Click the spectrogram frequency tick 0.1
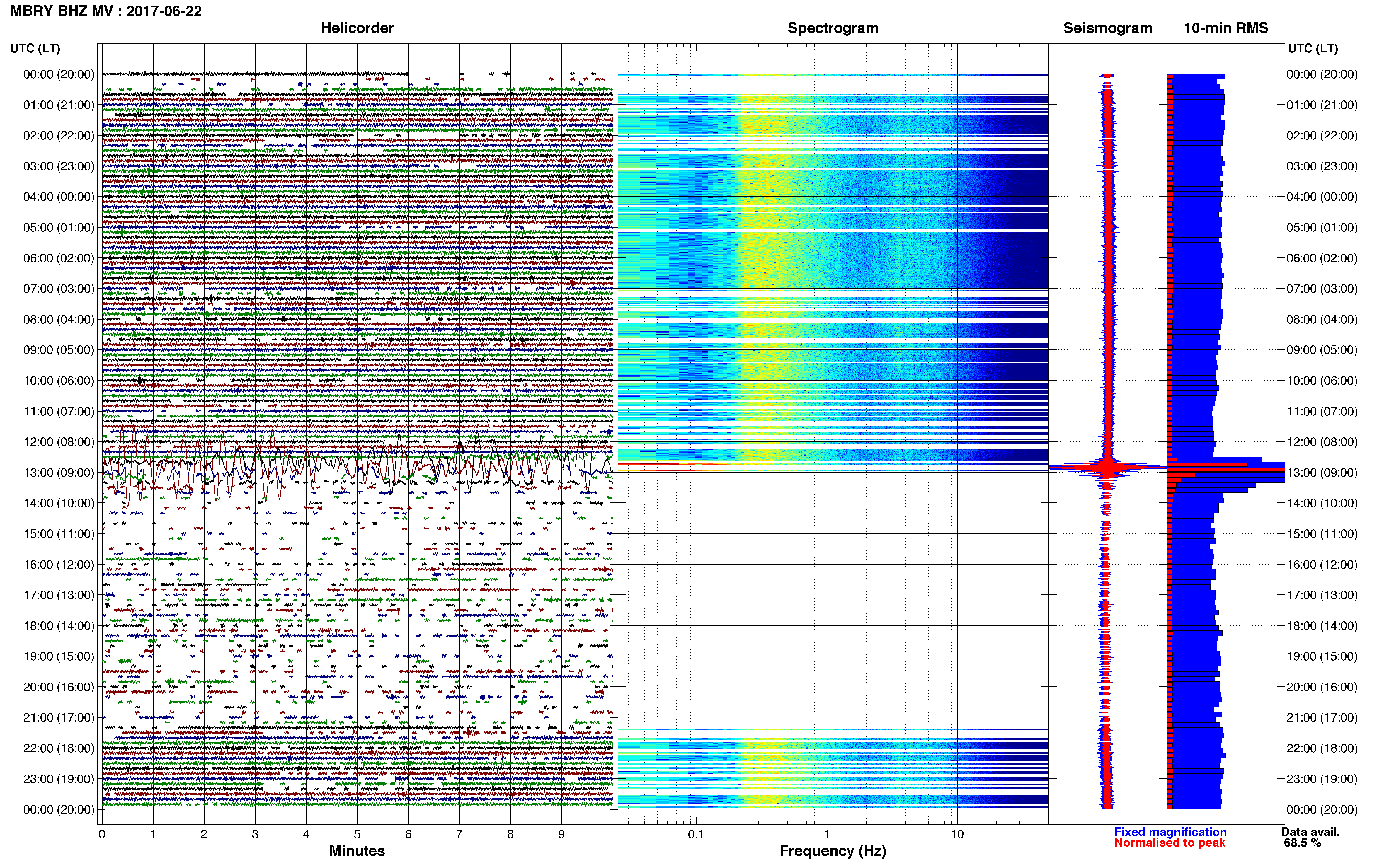1389x868 pixels. click(x=696, y=834)
